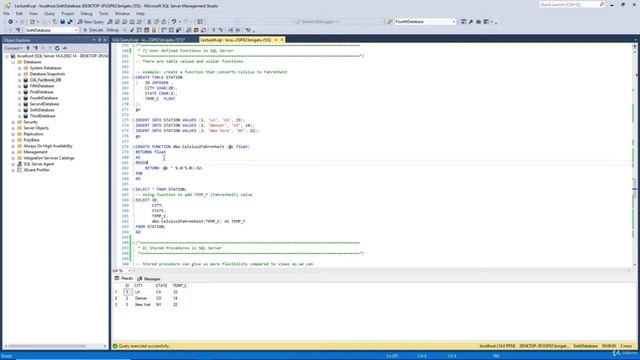The width and height of the screenshot is (640, 360).
Task: Click the TEMP_C column header in results
Action: pyautogui.click(x=180, y=286)
